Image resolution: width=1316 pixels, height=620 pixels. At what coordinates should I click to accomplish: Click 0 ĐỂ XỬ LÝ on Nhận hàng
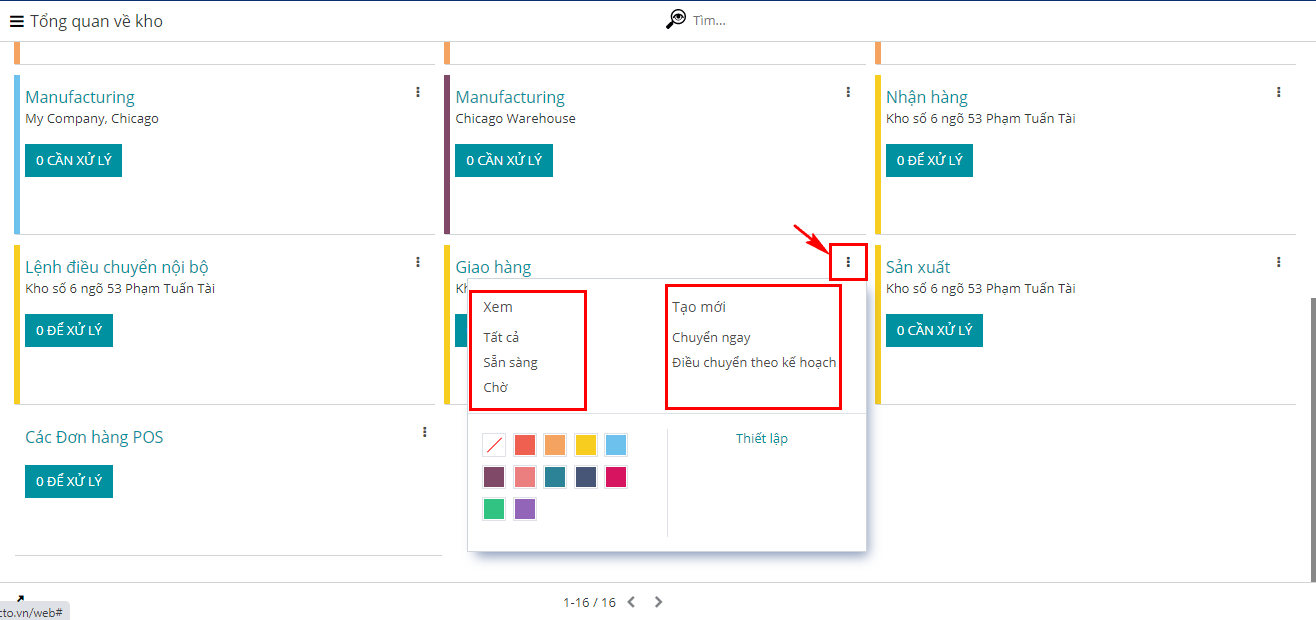tap(929, 160)
